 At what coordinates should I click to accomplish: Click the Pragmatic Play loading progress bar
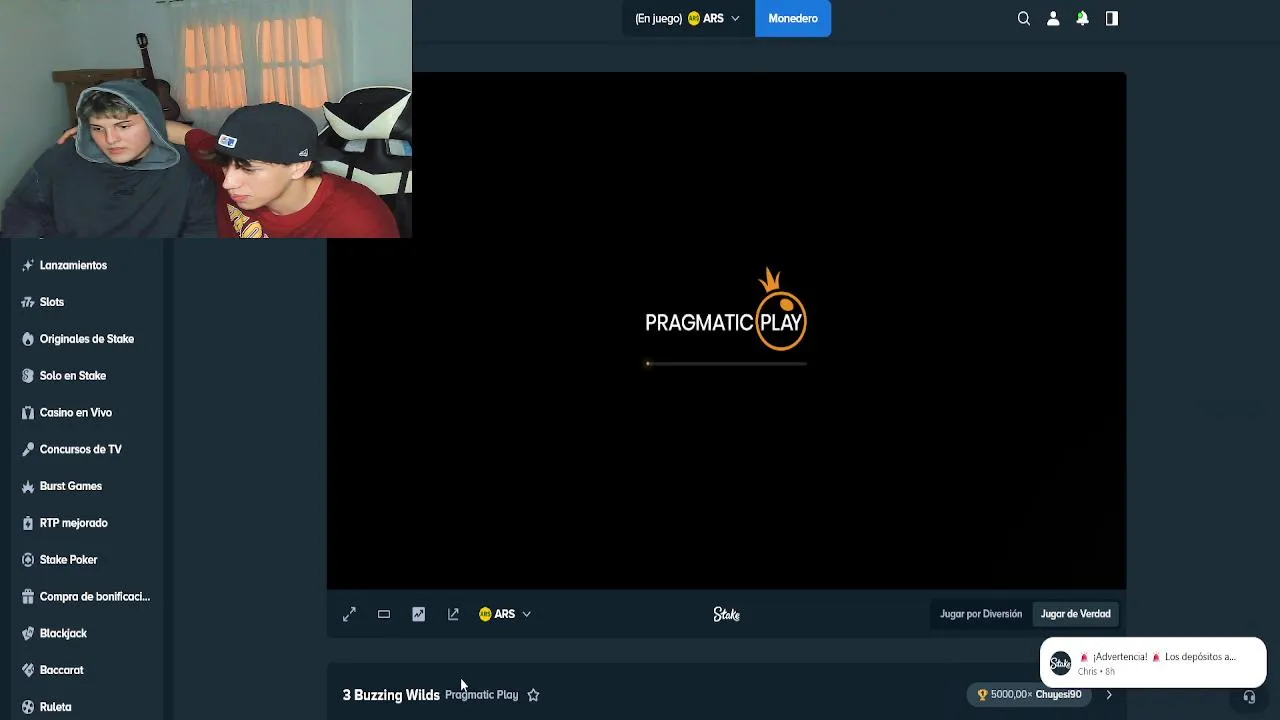click(x=726, y=364)
